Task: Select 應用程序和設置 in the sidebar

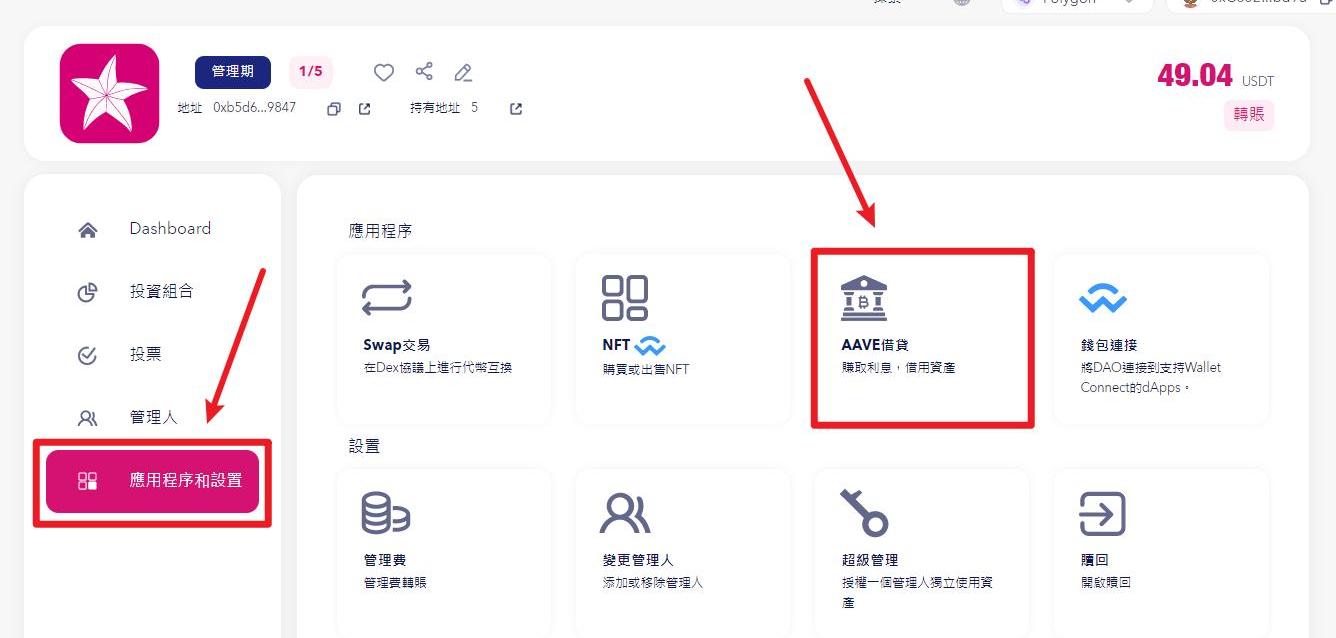Action: click(x=152, y=481)
